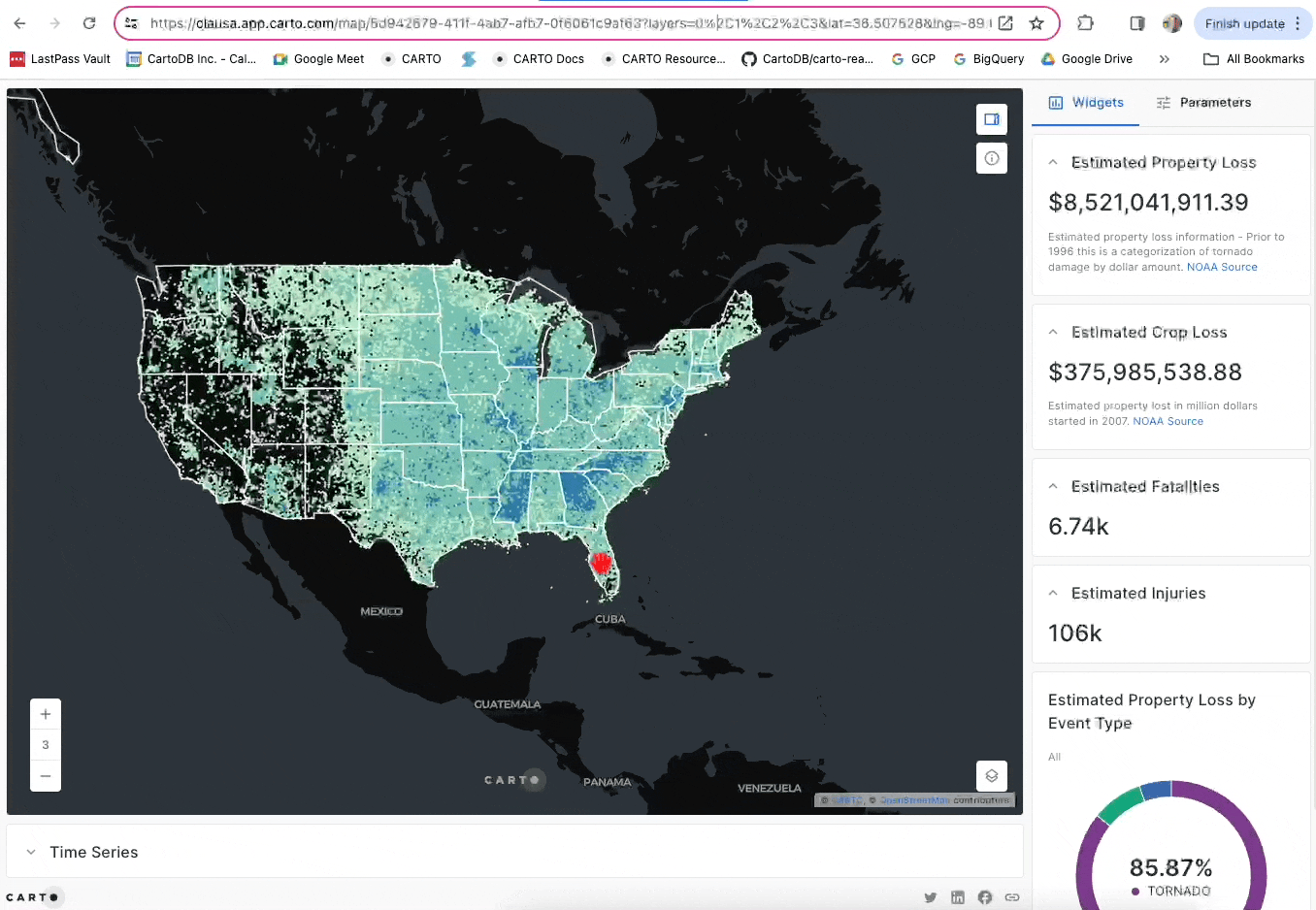Reload the CARTO map page
Screen dimensions: 1316x910
pos(89,23)
